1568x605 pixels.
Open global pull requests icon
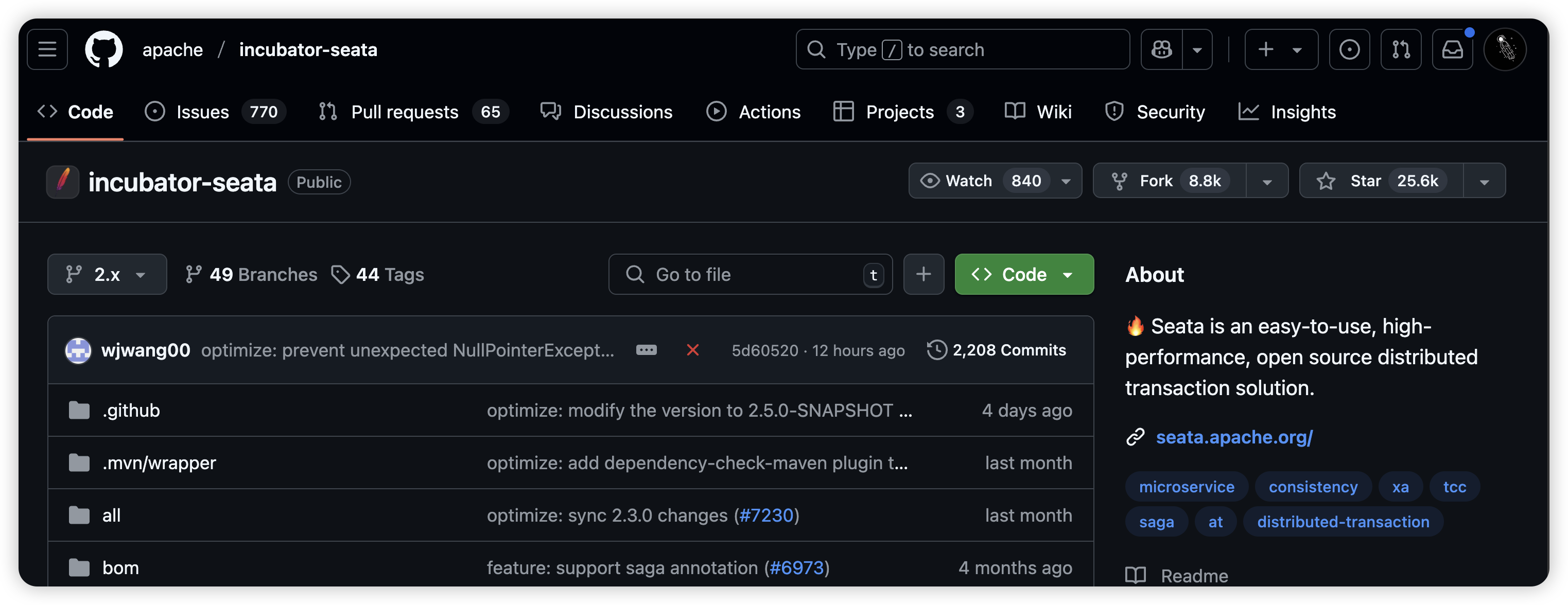(x=1401, y=49)
